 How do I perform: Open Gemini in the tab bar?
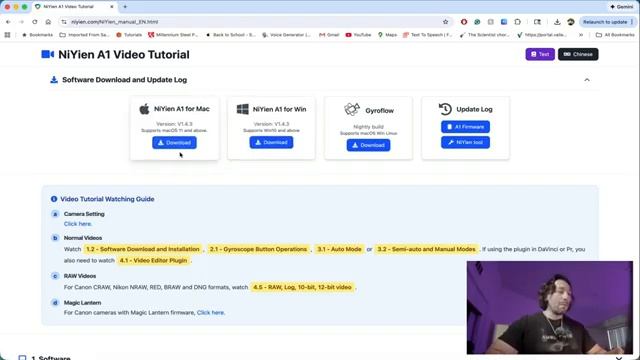[622, 7]
